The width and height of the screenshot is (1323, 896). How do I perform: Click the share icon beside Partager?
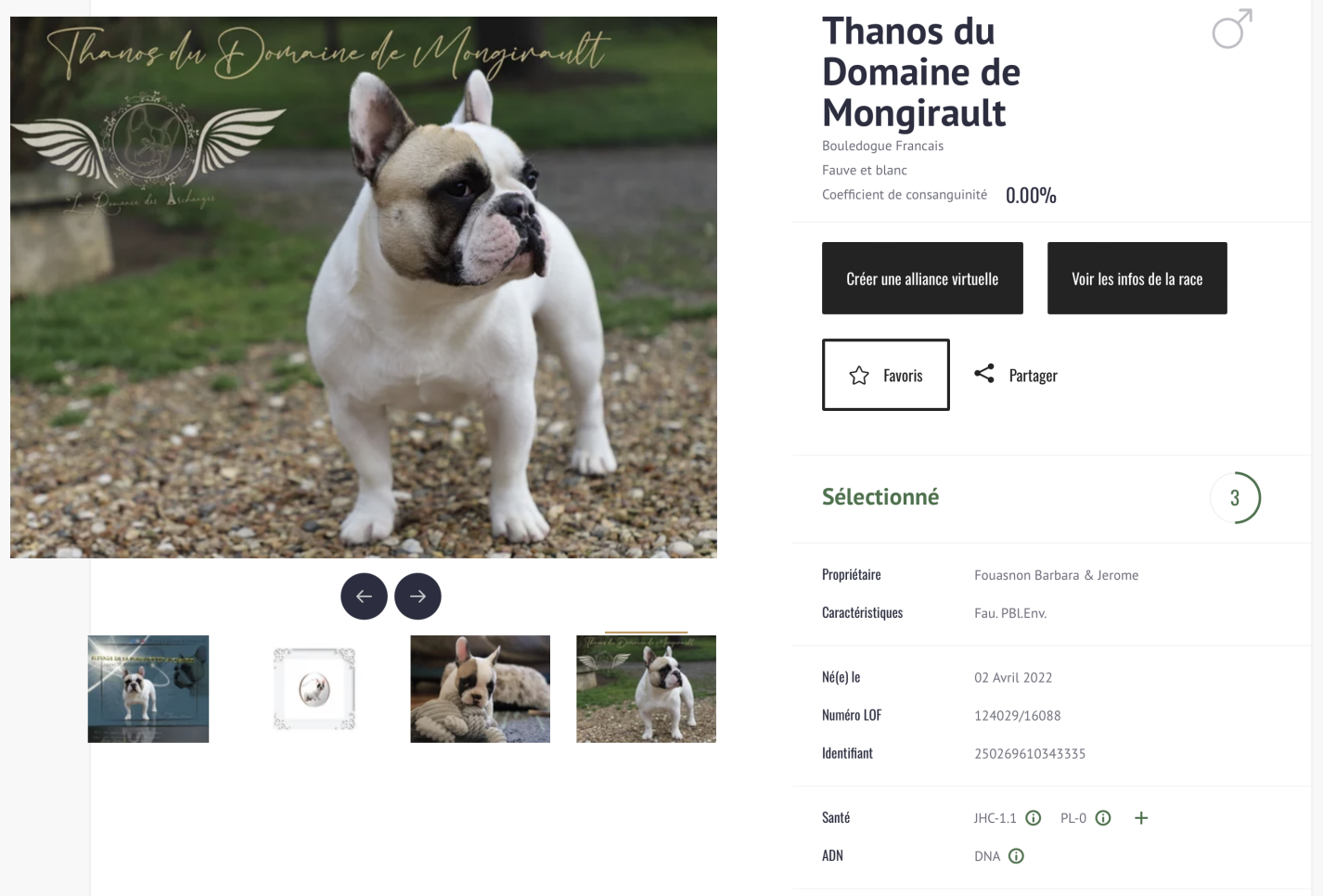coord(984,374)
